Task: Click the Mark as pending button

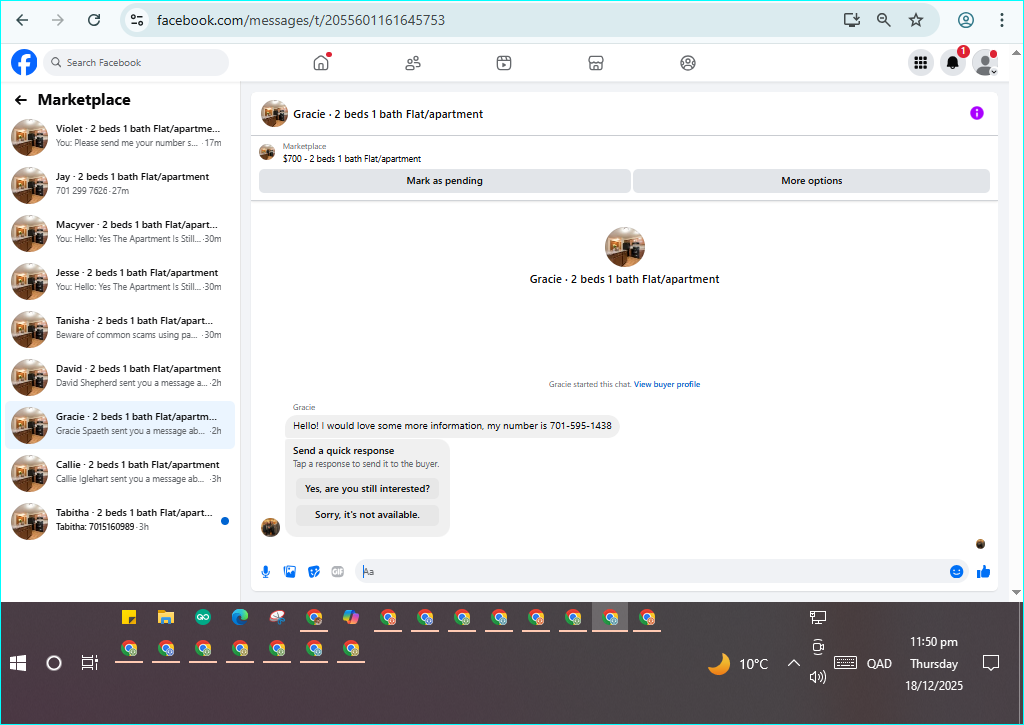Action: 445,181
